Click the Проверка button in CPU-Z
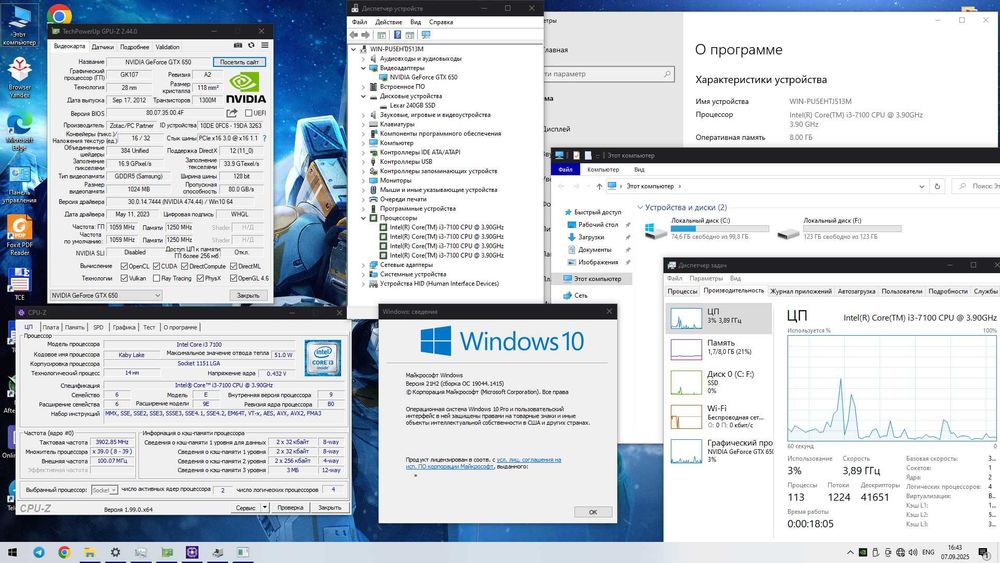The height and width of the screenshot is (563, 1000). coord(290,508)
